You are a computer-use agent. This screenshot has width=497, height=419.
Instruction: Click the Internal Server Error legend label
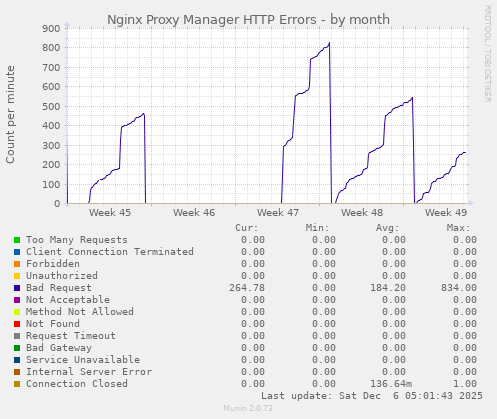pos(89,372)
